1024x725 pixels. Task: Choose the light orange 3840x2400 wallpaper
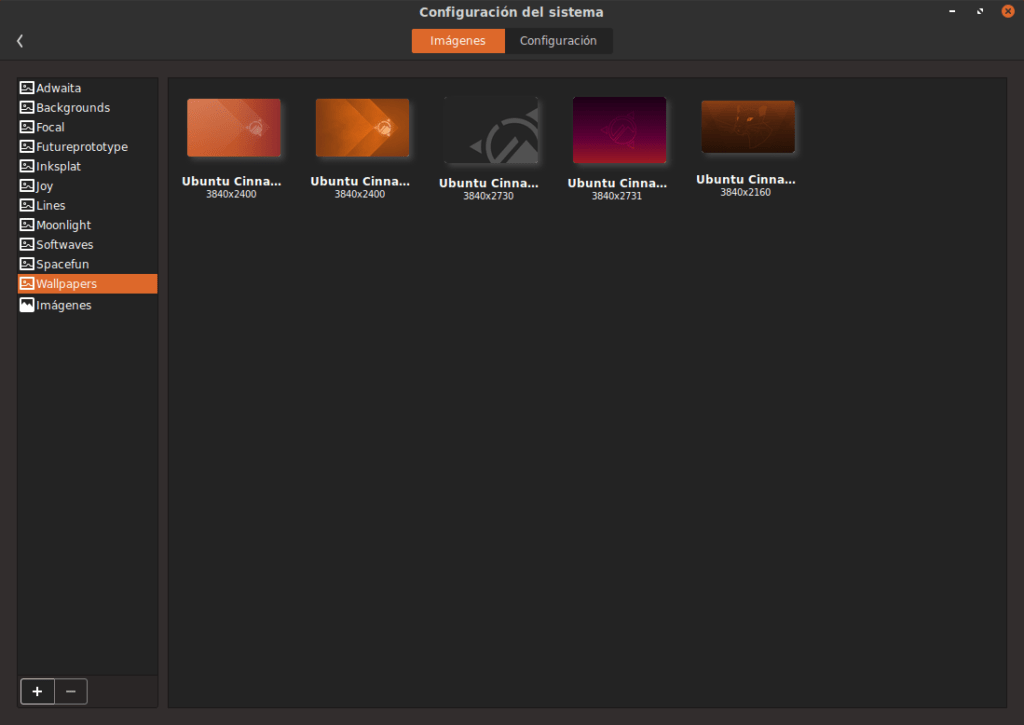click(x=234, y=128)
